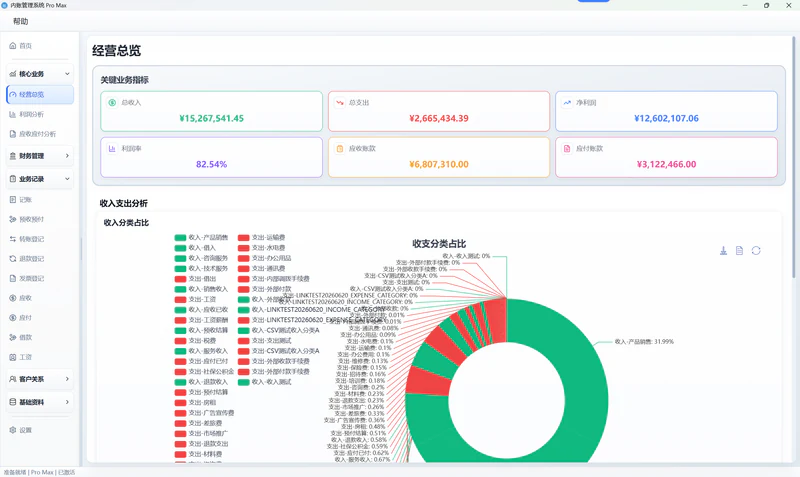This screenshot has height=477, width=800.
Task: Click the 收入-销售收入 legend color swatch
Action: (x=180, y=289)
